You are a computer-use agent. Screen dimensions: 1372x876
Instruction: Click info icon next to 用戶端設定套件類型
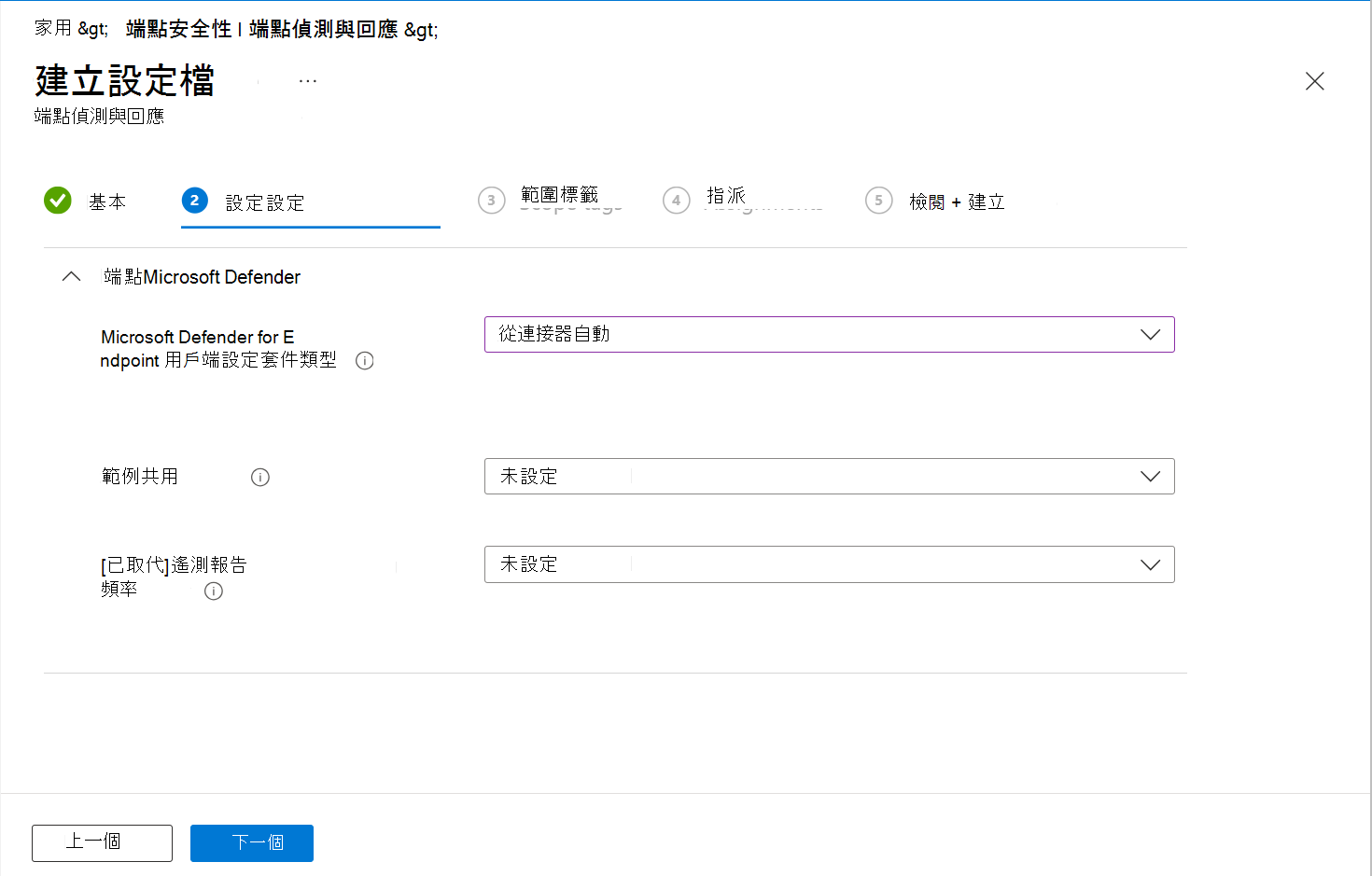pyautogui.click(x=365, y=361)
